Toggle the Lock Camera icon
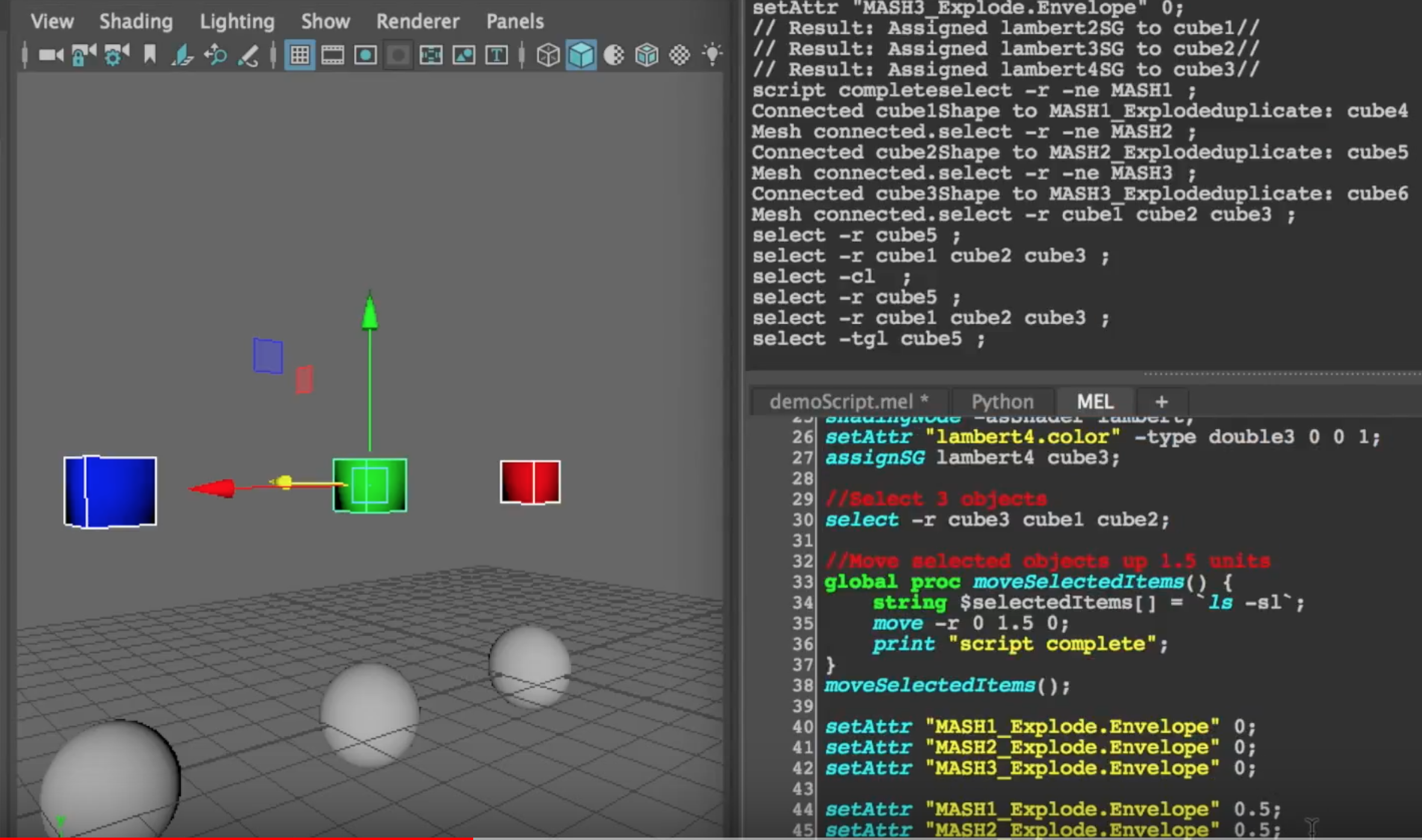This screenshot has width=1422, height=840. [84, 55]
